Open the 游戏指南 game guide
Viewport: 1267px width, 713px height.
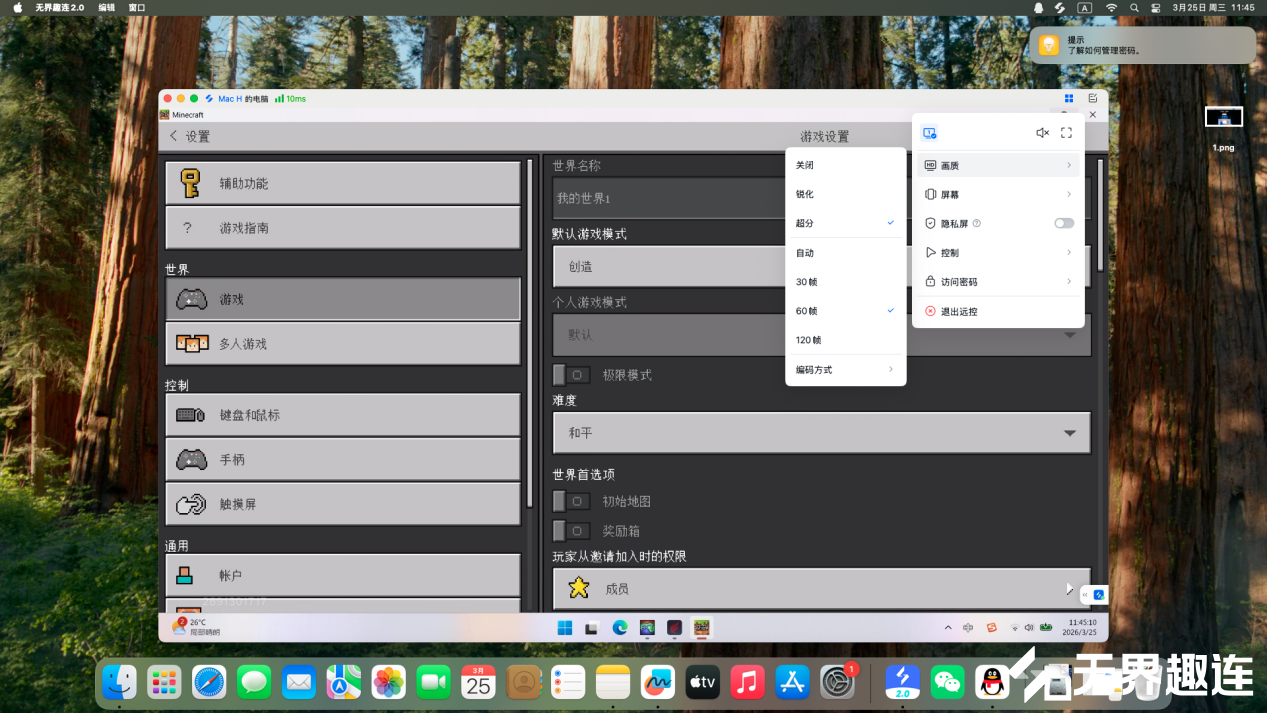click(343, 228)
